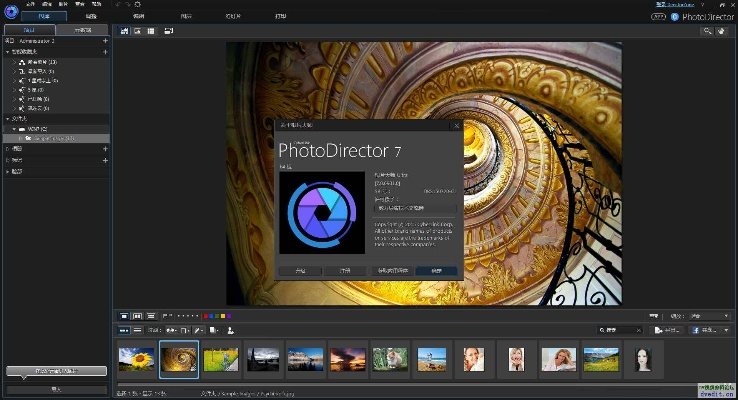This screenshot has width=738, height=400.
Task: Click the secondary monitor display icon
Action: (168, 31)
